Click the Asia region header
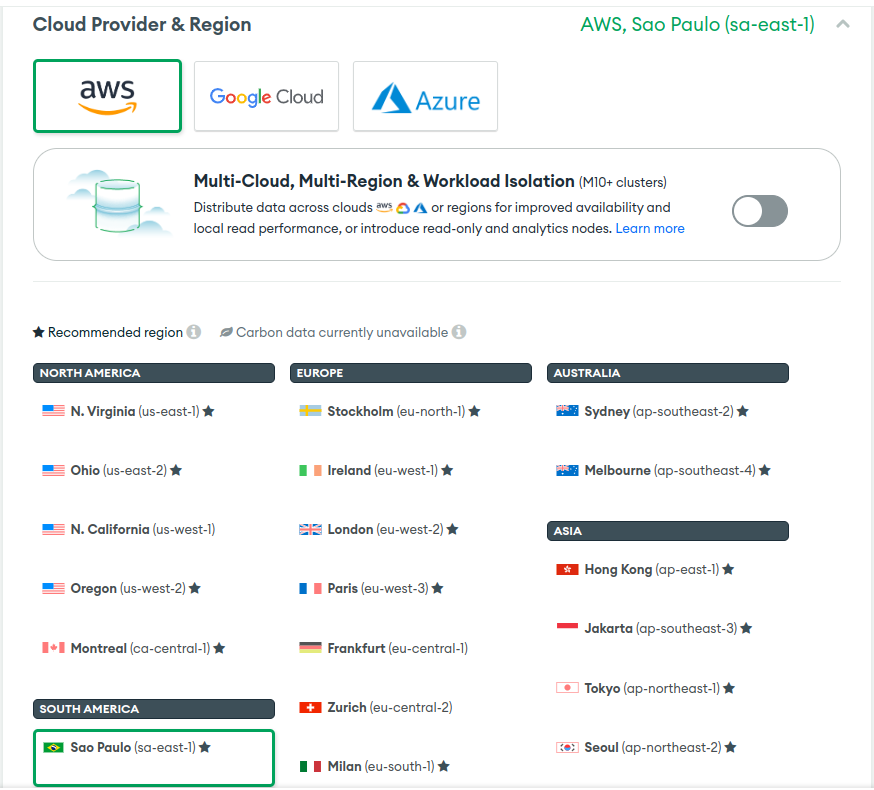 point(668,531)
